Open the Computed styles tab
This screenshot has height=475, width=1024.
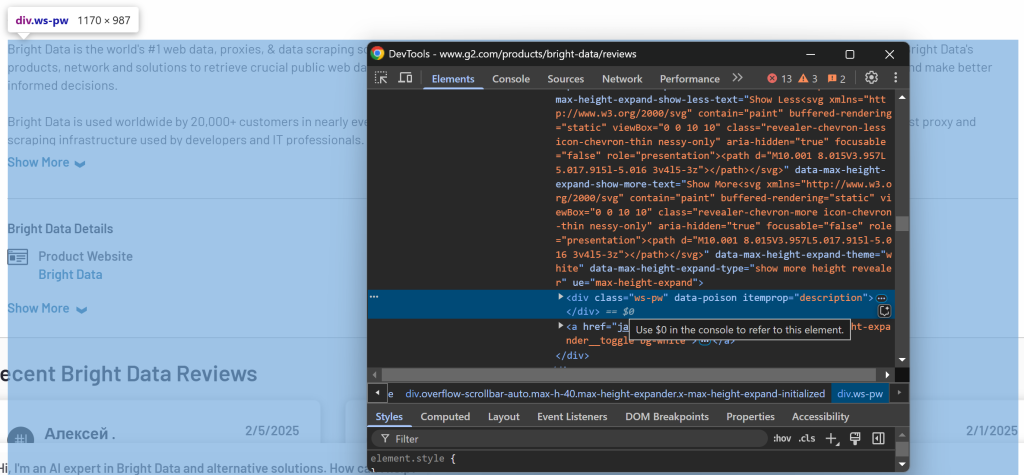click(x=445, y=416)
